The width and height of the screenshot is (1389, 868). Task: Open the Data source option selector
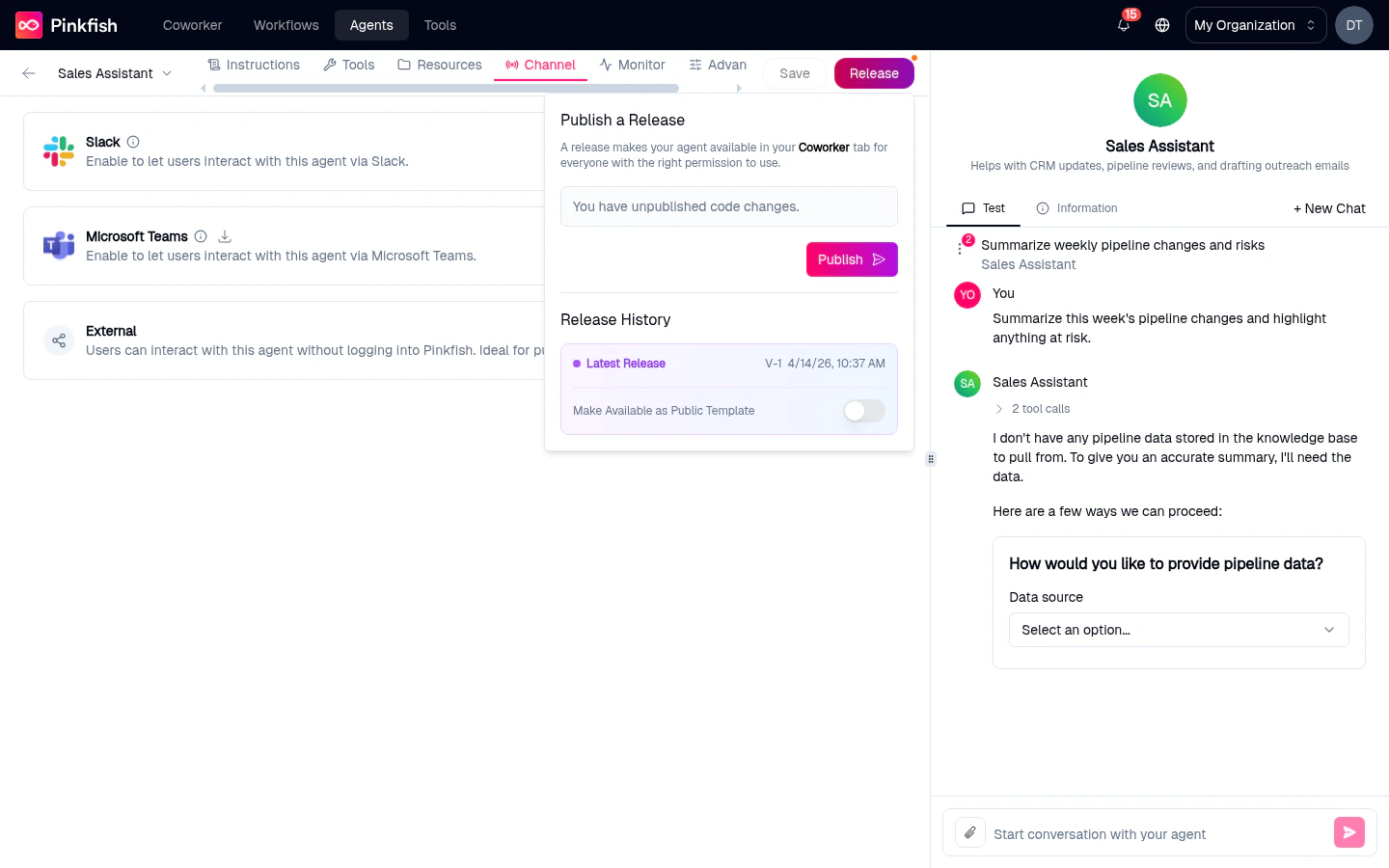pos(1178,629)
